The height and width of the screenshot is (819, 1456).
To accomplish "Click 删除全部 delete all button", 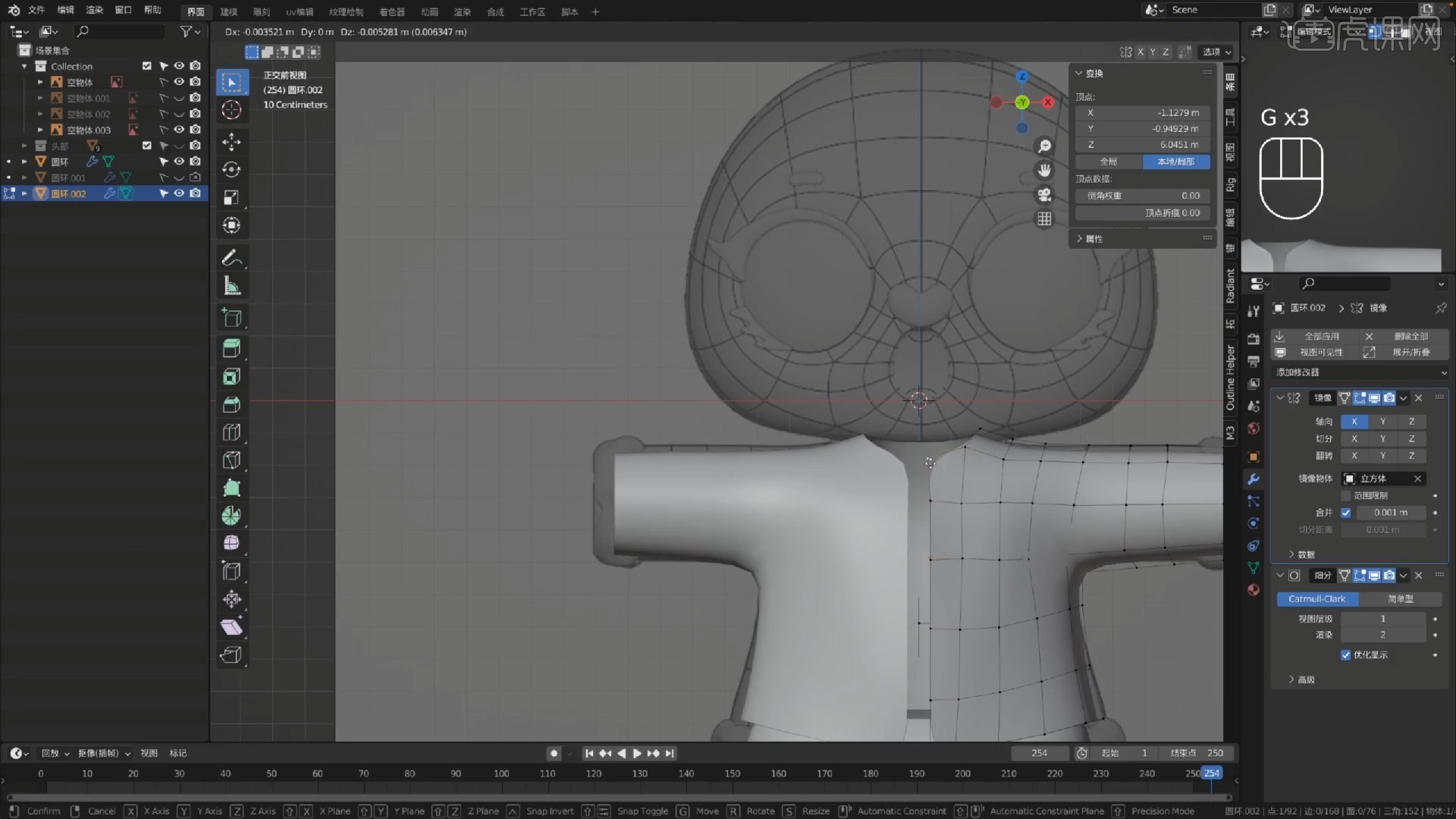I will pos(1405,336).
